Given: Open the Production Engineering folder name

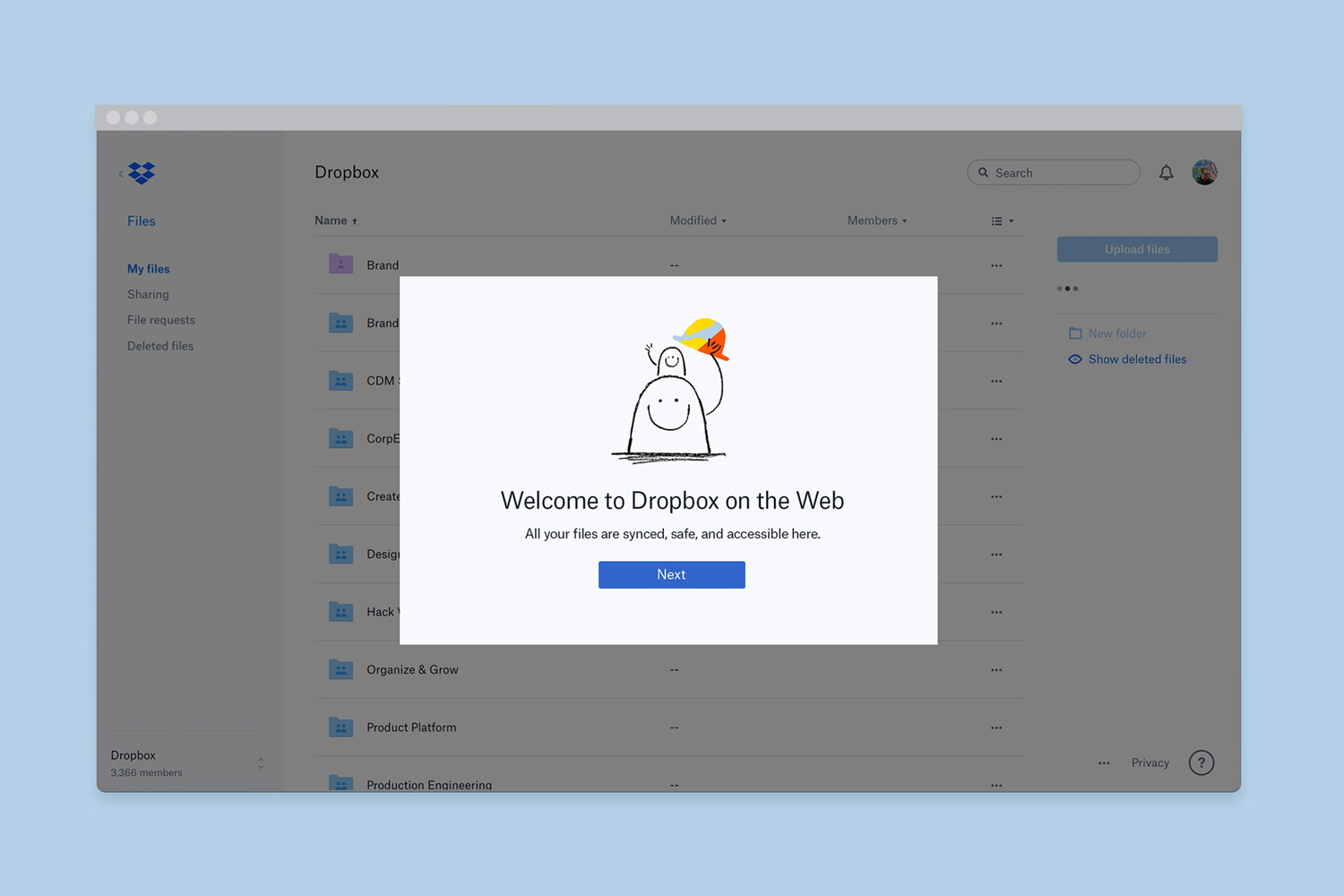Looking at the screenshot, I should pyautogui.click(x=429, y=785).
